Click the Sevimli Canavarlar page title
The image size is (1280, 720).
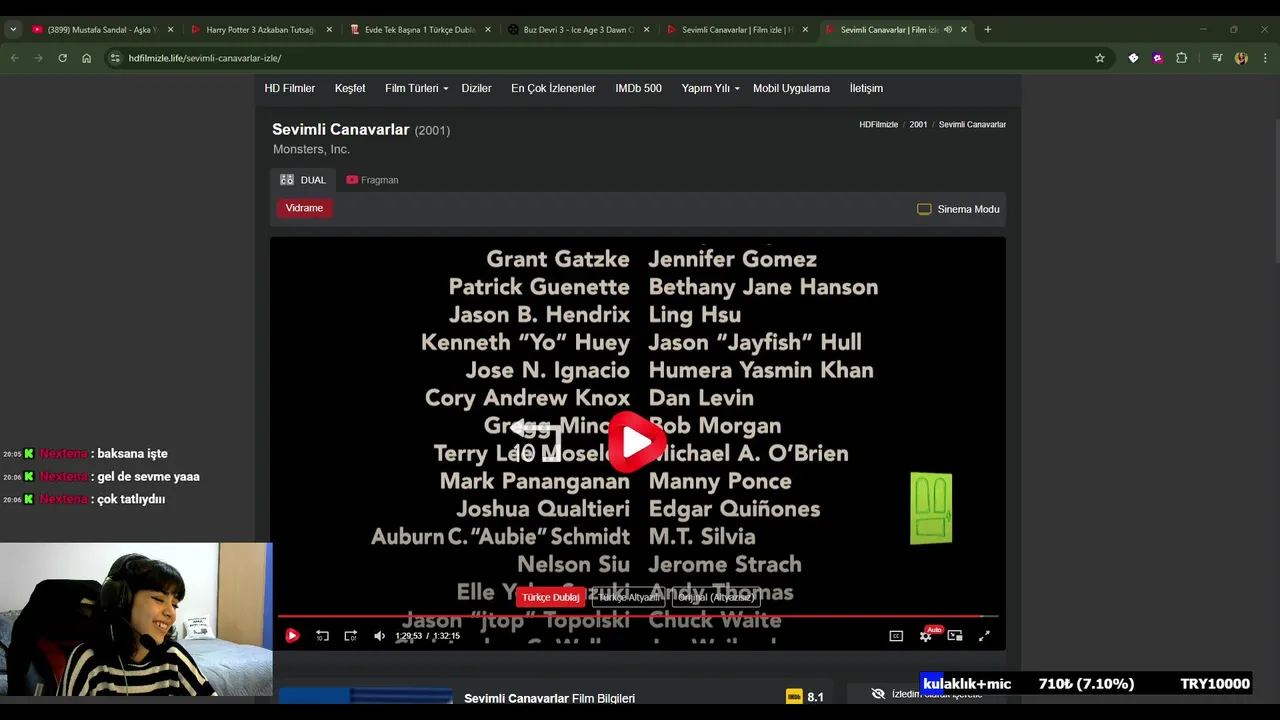[341, 129]
